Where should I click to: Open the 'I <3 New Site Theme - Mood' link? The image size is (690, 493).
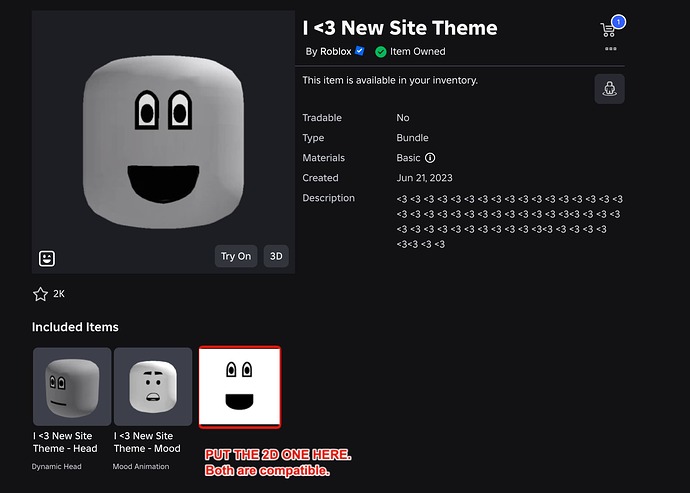click(147, 442)
